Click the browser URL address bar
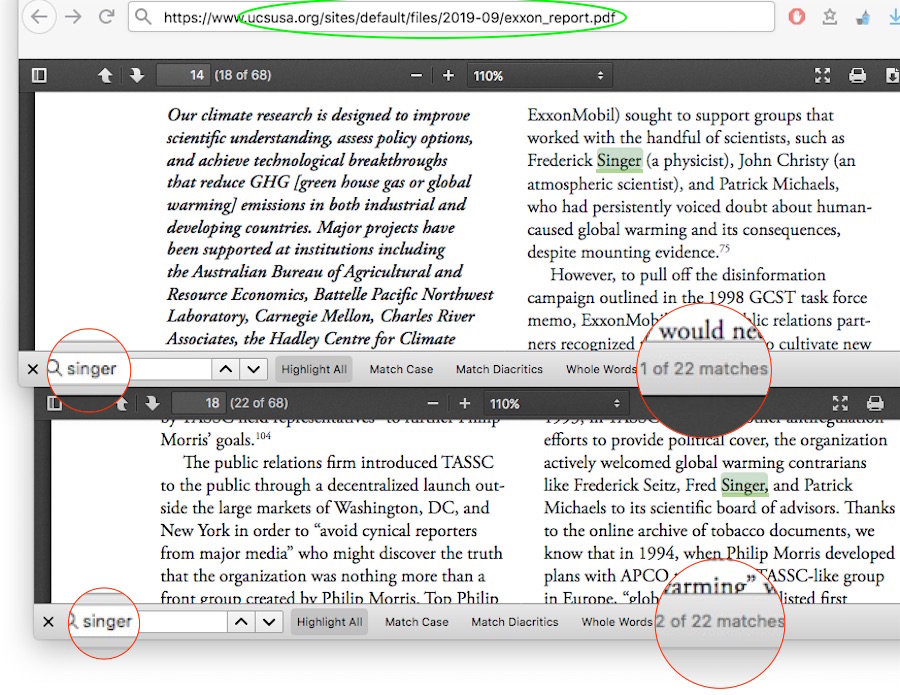 click(450, 17)
